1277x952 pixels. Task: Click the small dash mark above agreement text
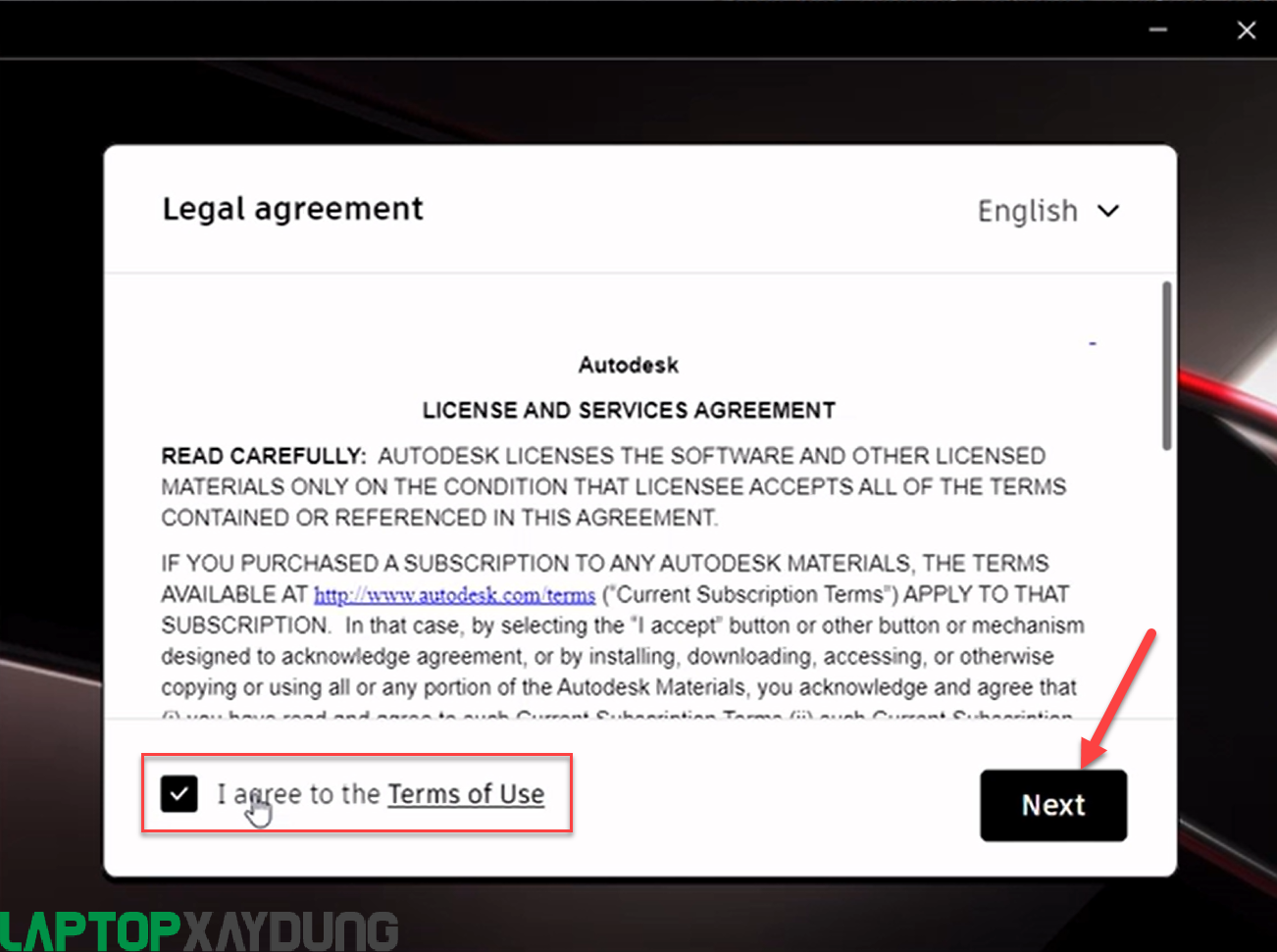1093,344
